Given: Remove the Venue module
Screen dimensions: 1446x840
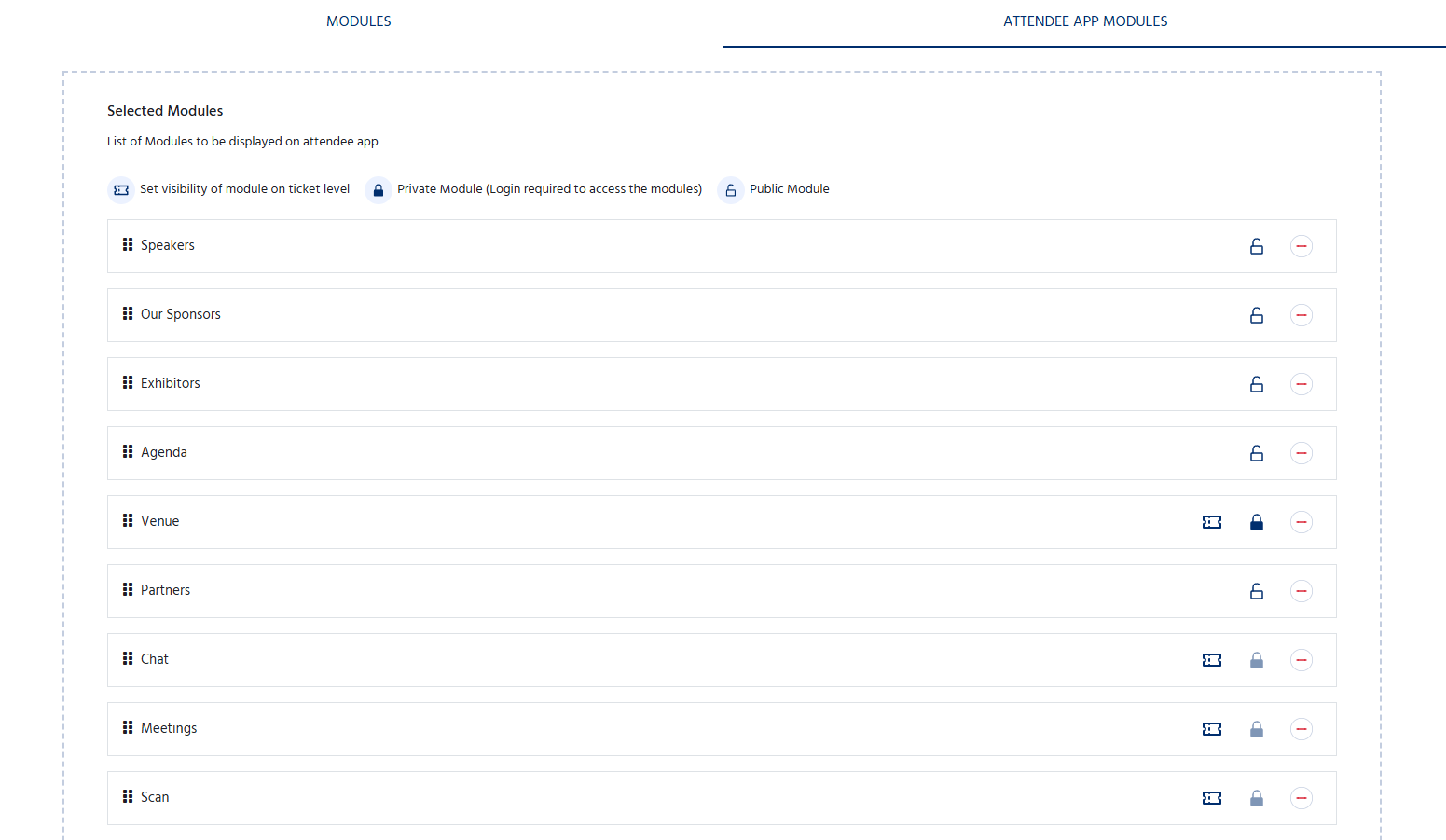Looking at the screenshot, I should [1301, 522].
